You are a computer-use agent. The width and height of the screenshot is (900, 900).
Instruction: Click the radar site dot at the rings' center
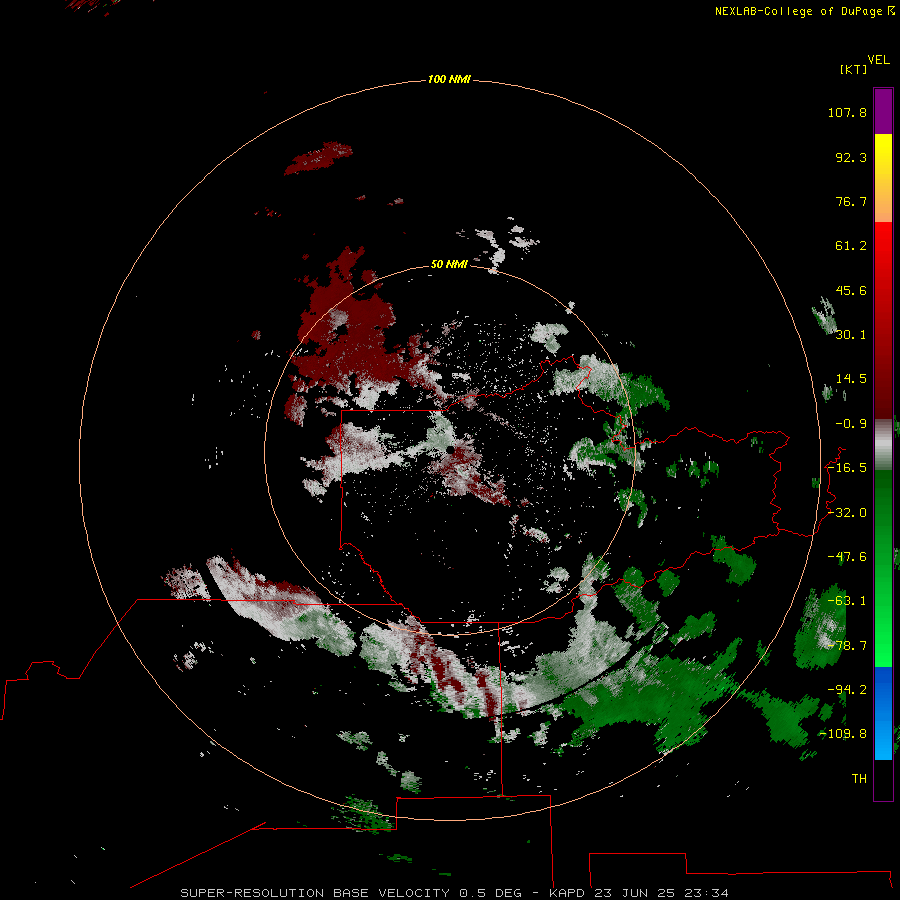point(451,449)
